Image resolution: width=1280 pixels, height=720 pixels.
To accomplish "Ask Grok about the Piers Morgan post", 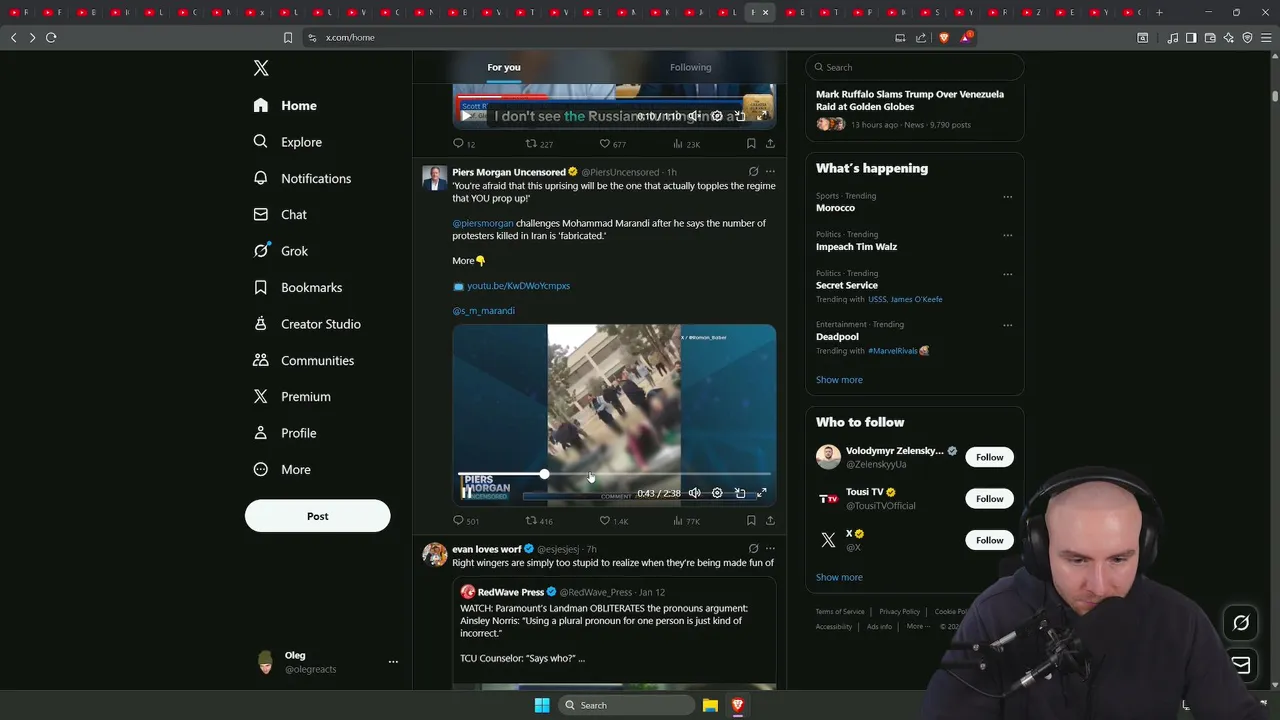I will (x=753, y=172).
